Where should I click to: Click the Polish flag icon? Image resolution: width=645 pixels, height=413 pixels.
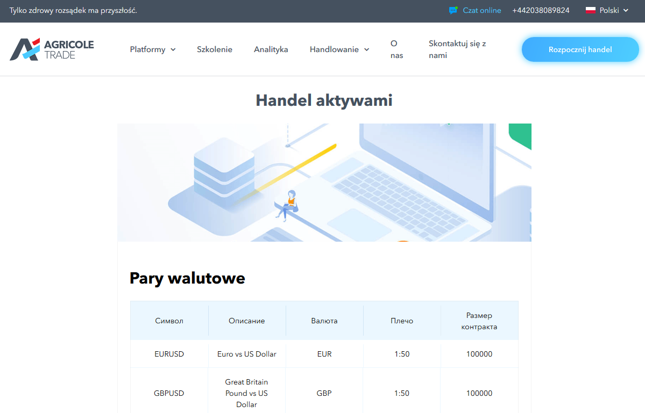[x=590, y=10]
